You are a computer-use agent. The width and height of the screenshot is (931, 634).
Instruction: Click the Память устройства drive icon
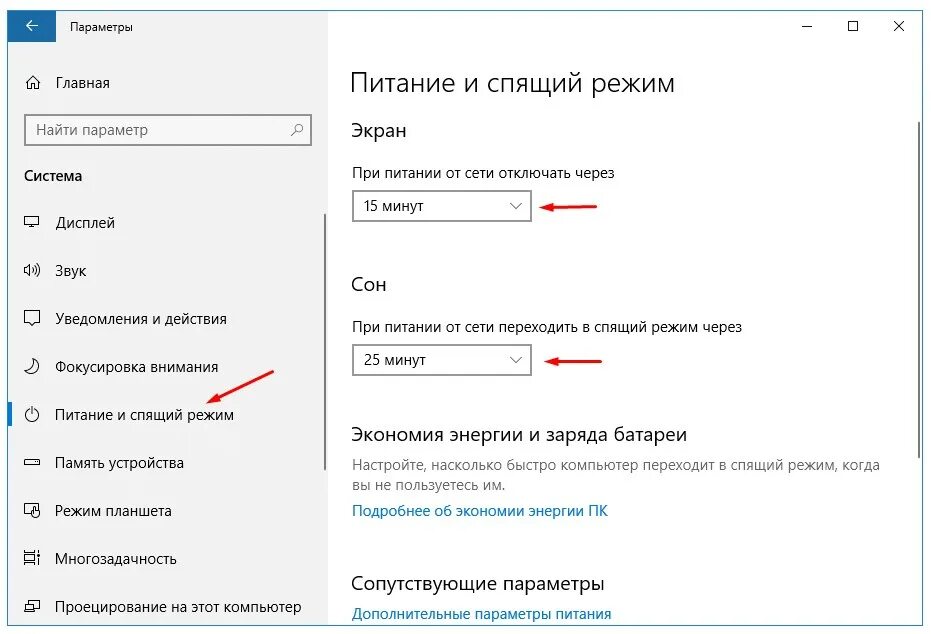(x=31, y=462)
